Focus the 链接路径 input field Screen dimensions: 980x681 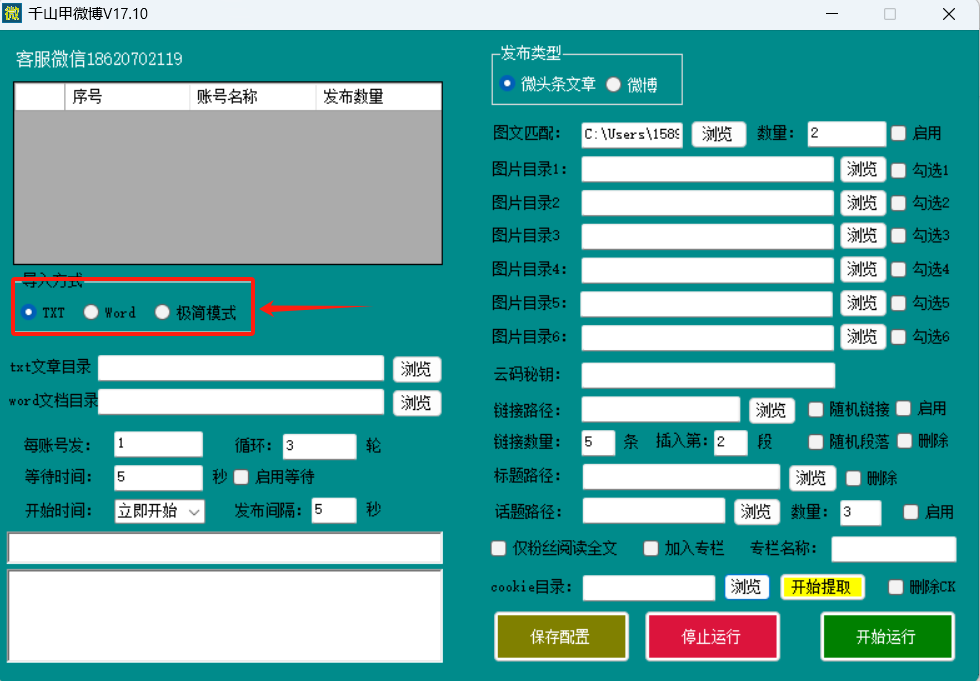[x=661, y=410]
